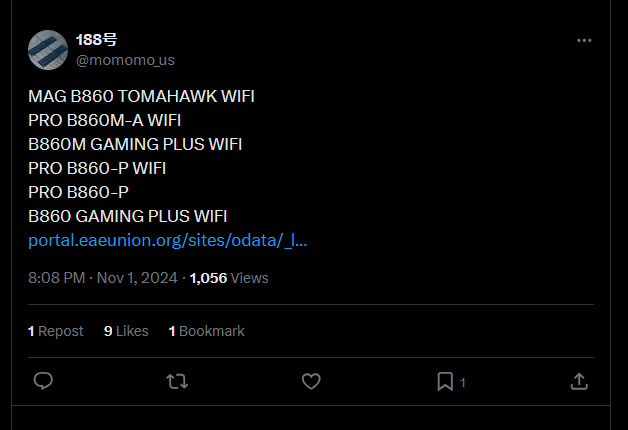
Task: Open the 1 Bookmark count
Action: (x=206, y=331)
